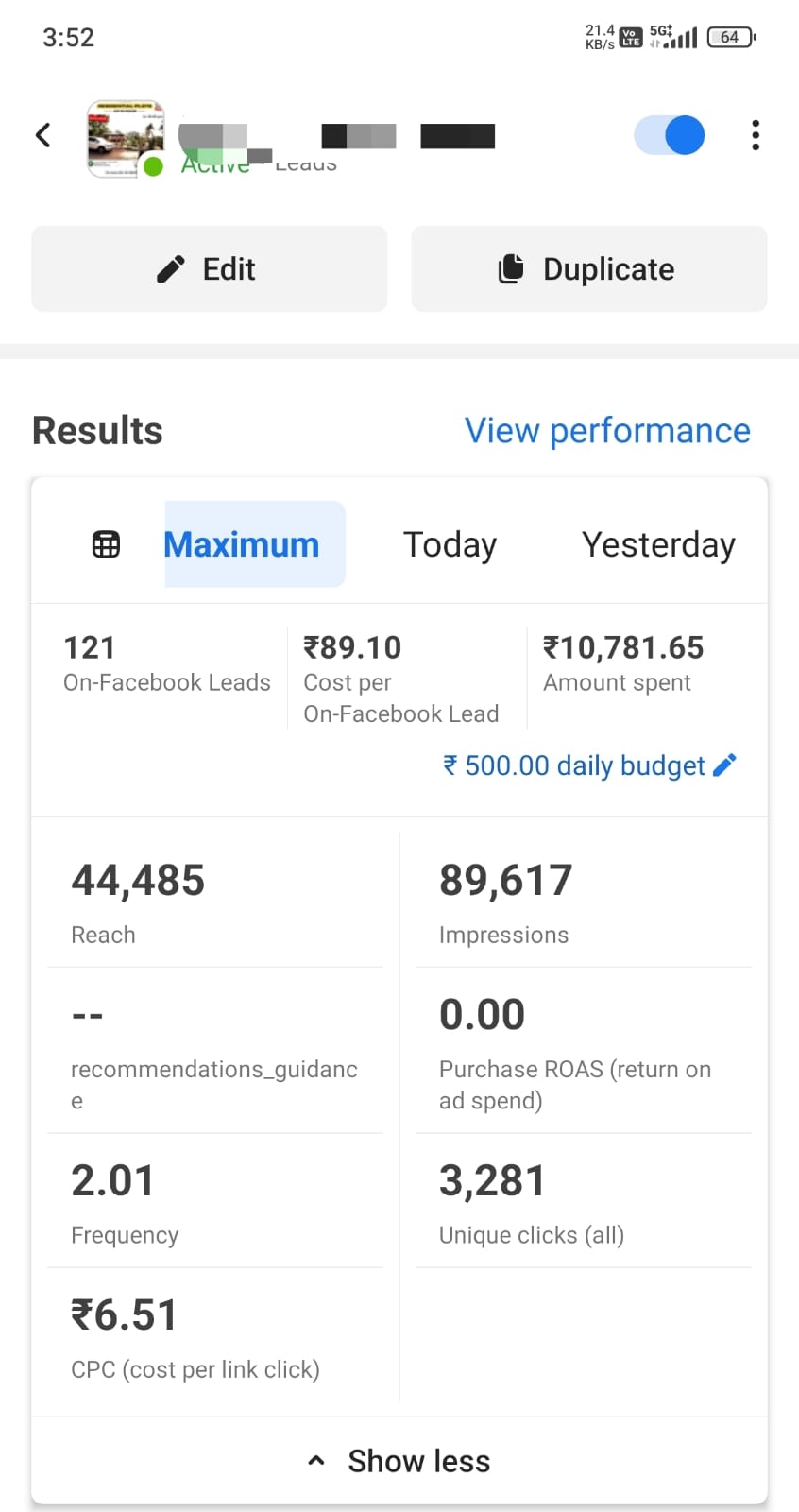Image resolution: width=799 pixels, height=1512 pixels.
Task: Switch to the Yesterday tab
Action: pyautogui.click(x=658, y=544)
